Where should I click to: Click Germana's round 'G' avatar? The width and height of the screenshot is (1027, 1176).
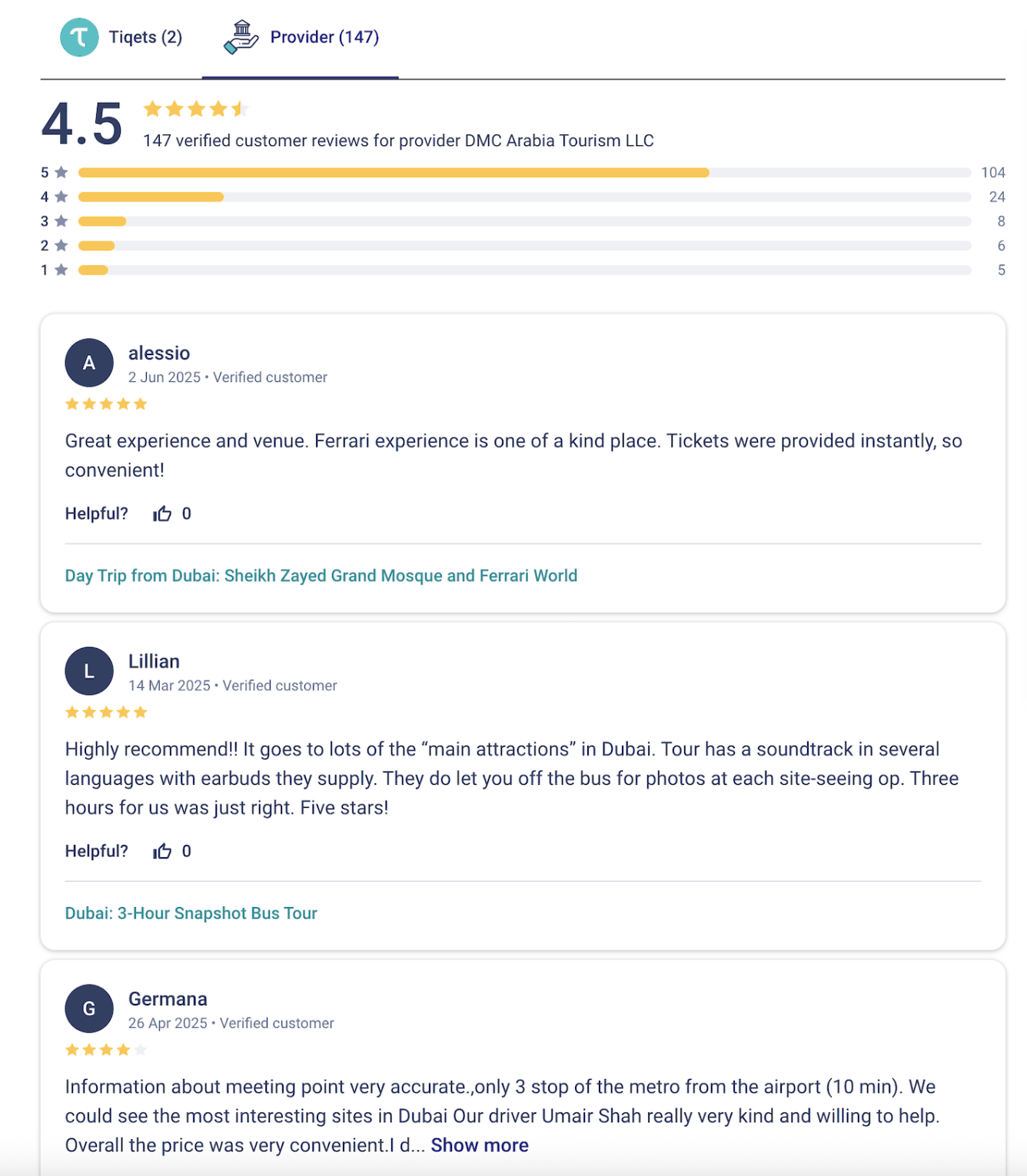pyautogui.click(x=89, y=1008)
